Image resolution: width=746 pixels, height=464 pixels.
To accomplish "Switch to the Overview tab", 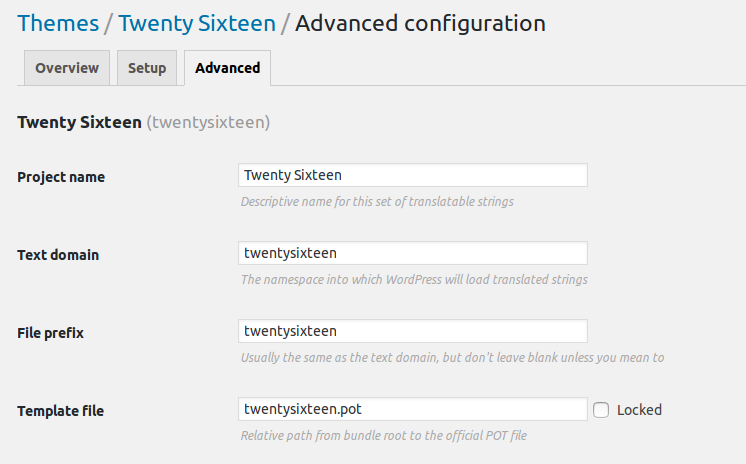I will (x=67, y=68).
